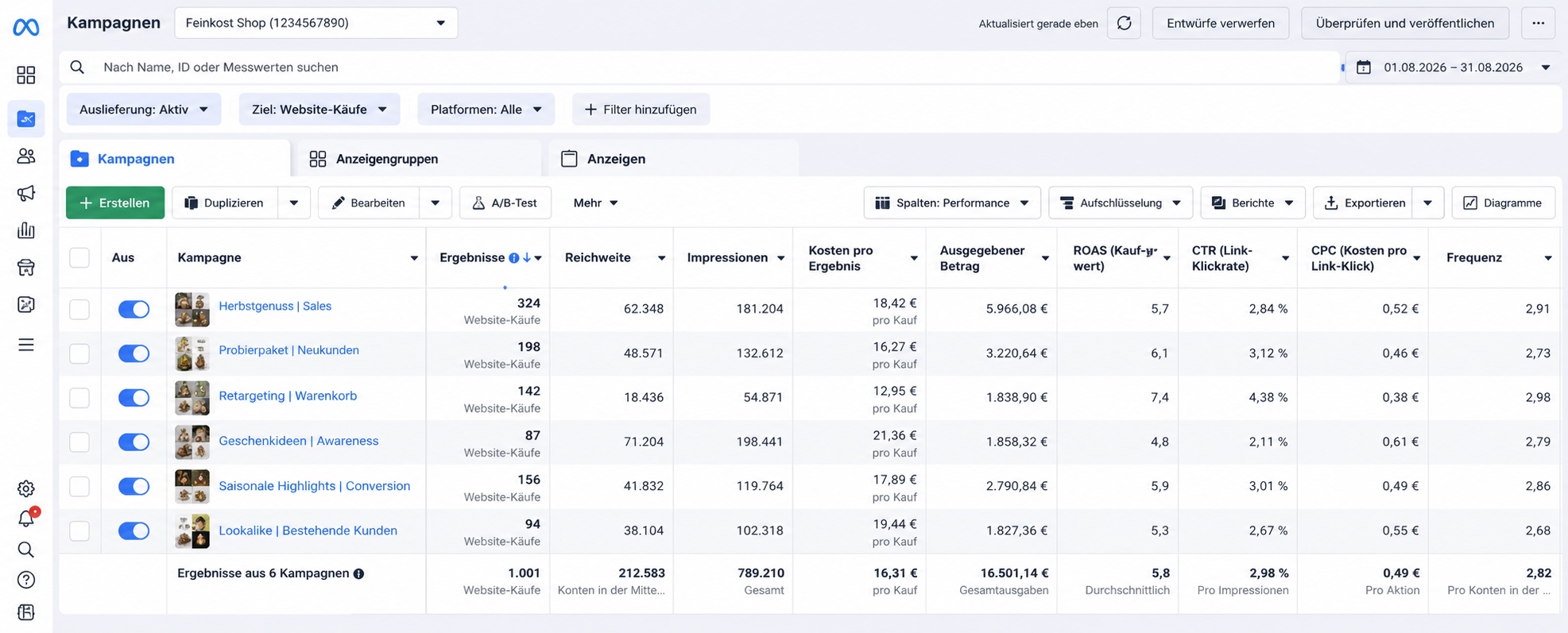Check the box for Retargeting | Warenkorb row
The image size is (1568, 633).
(79, 398)
